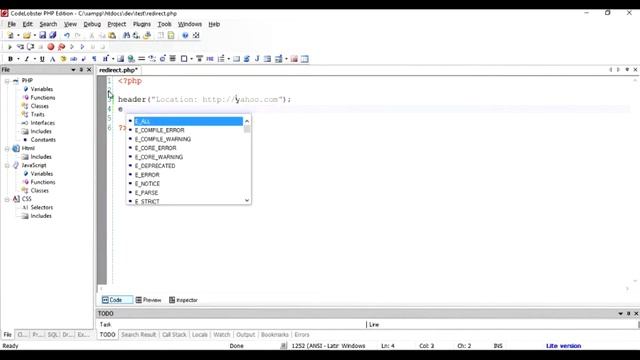Screen dimensions: 640x360
Task: Open the editor tab list dropdown arrow
Action: pyautogui.click(x=627, y=70)
